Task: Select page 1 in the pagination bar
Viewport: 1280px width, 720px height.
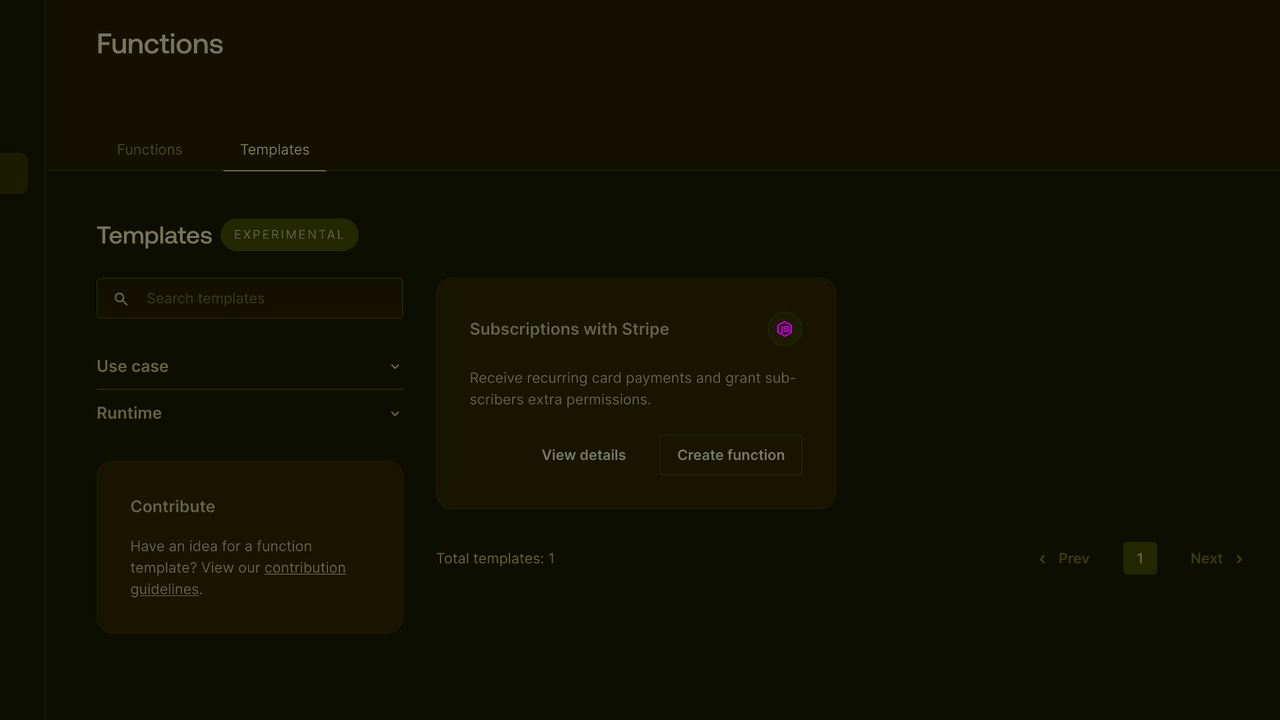Action: 1140,558
